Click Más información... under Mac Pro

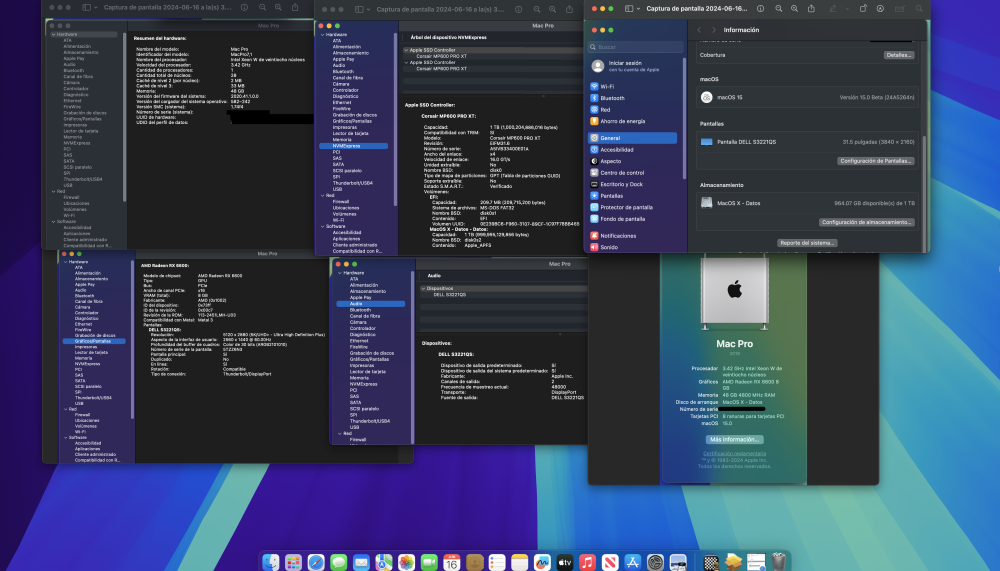tap(735, 440)
